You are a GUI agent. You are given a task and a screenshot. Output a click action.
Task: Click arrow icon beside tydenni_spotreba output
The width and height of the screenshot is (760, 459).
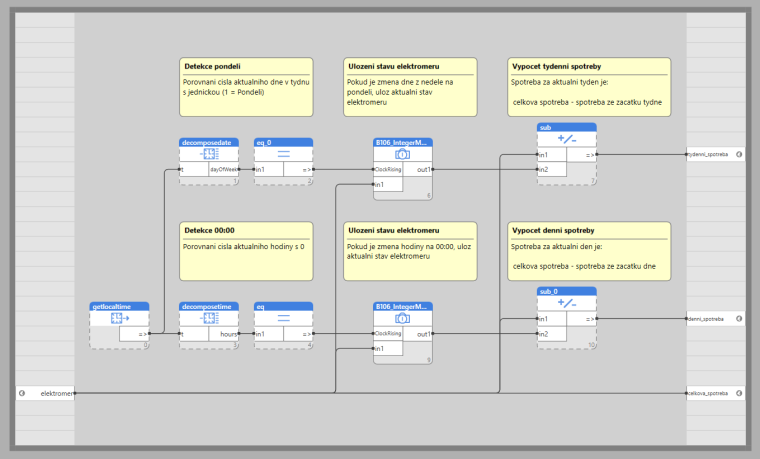point(738,154)
